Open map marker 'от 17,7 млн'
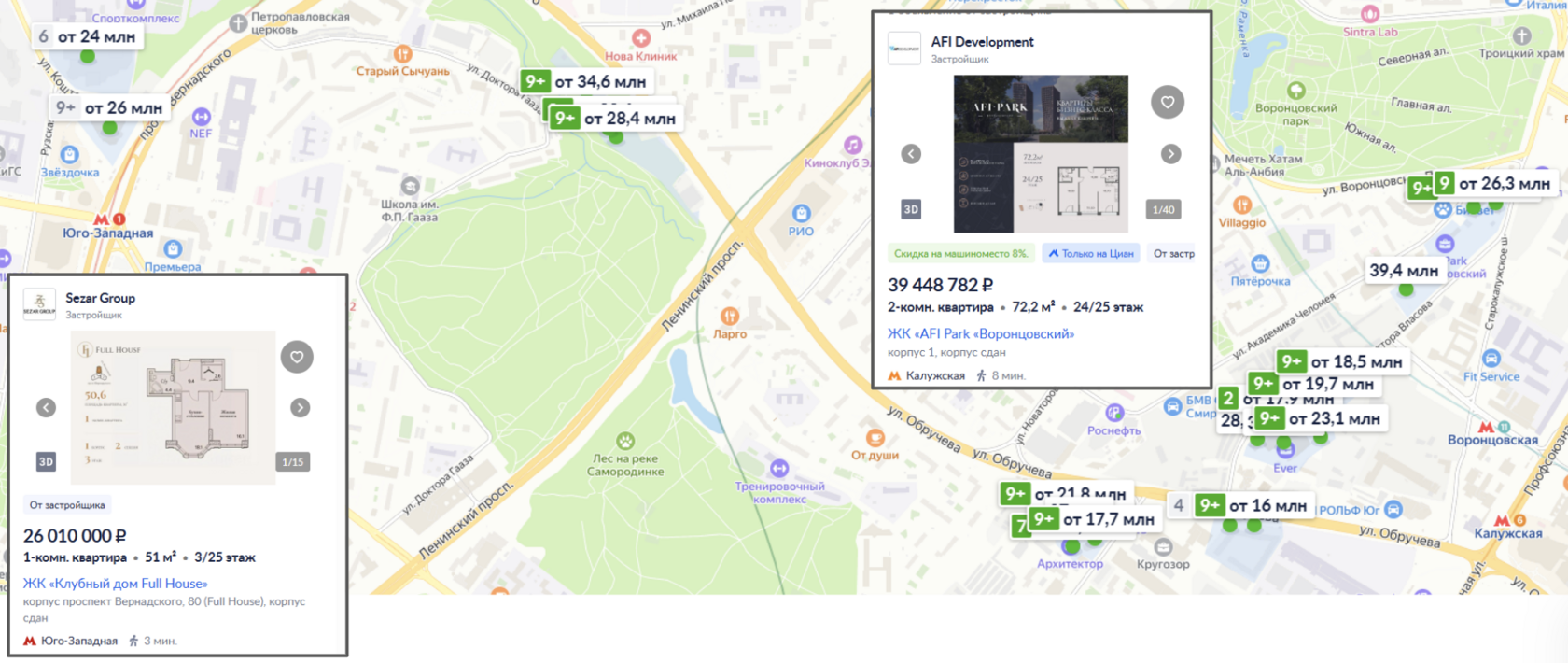The image size is (1568, 663). point(1096,519)
